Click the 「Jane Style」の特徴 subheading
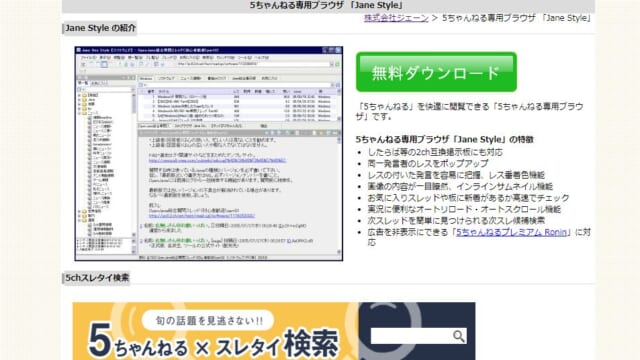Image resolution: width=640 pixels, height=360 pixels. [x=444, y=139]
